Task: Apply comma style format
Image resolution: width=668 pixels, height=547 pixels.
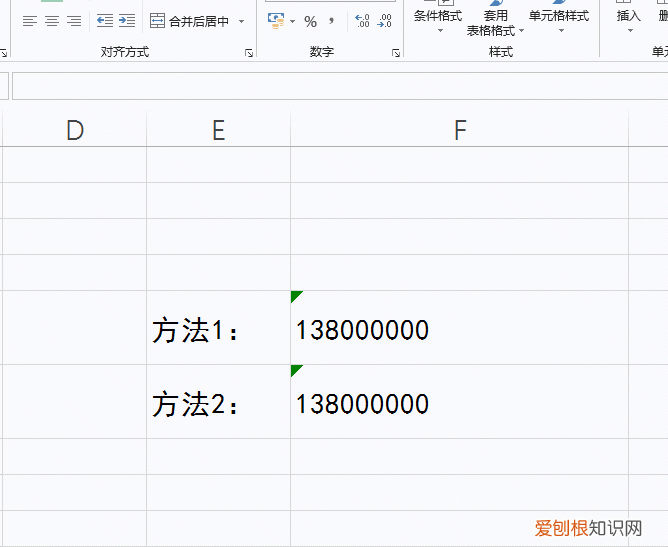Action: click(331, 21)
